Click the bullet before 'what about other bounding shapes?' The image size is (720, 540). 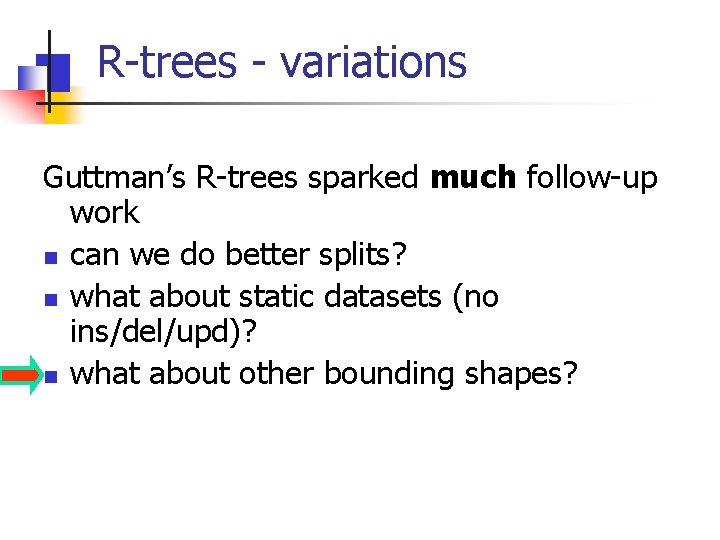pyautogui.click(x=48, y=377)
